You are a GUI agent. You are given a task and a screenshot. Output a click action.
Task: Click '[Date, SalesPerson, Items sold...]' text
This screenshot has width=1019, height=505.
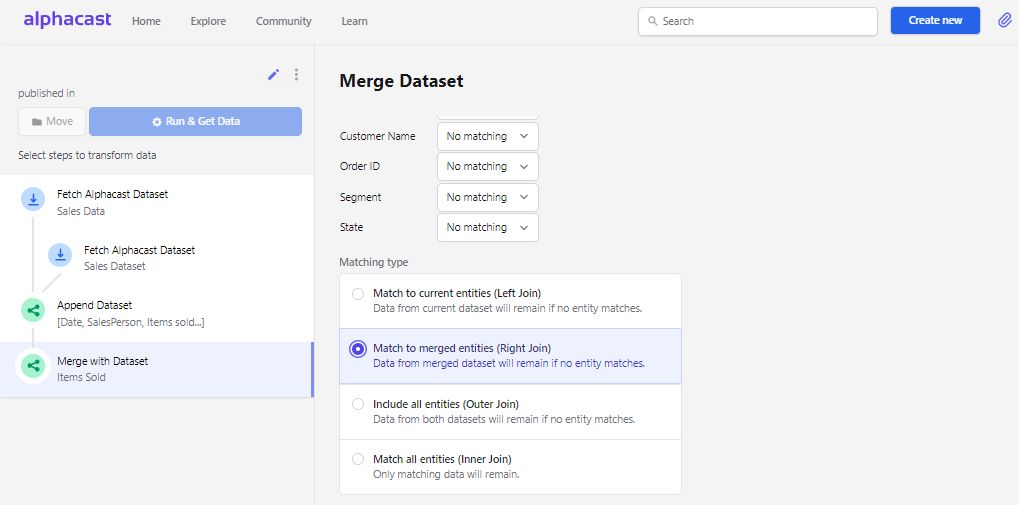point(131,322)
